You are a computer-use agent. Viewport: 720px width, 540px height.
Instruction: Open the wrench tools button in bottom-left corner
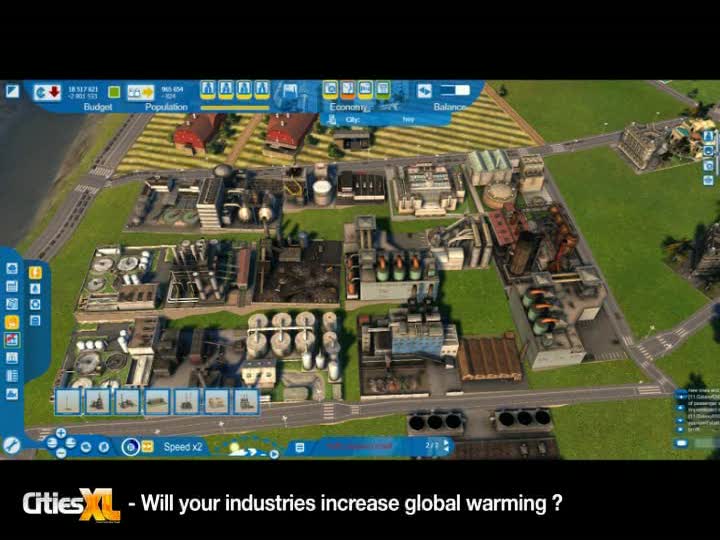pyautogui.click(x=11, y=446)
